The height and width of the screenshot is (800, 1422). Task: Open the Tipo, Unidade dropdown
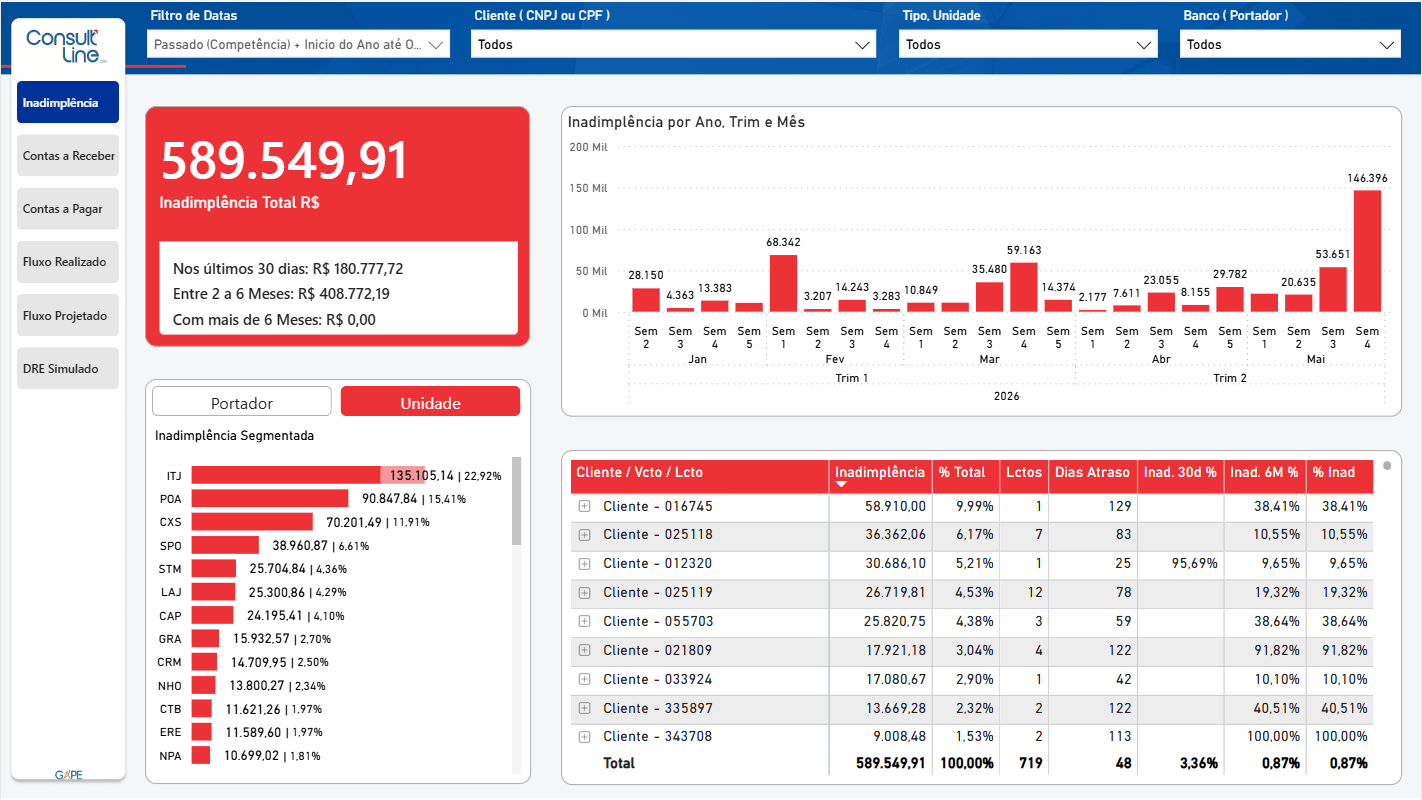click(x=1028, y=44)
